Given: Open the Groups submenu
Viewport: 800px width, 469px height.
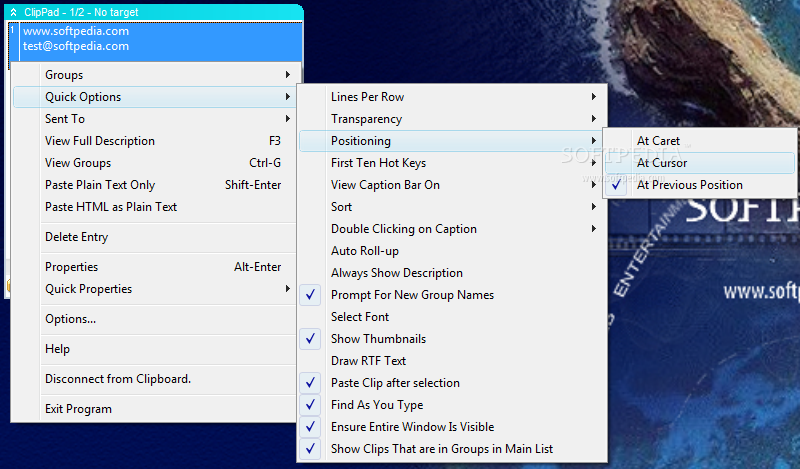Looking at the screenshot, I should (154, 75).
